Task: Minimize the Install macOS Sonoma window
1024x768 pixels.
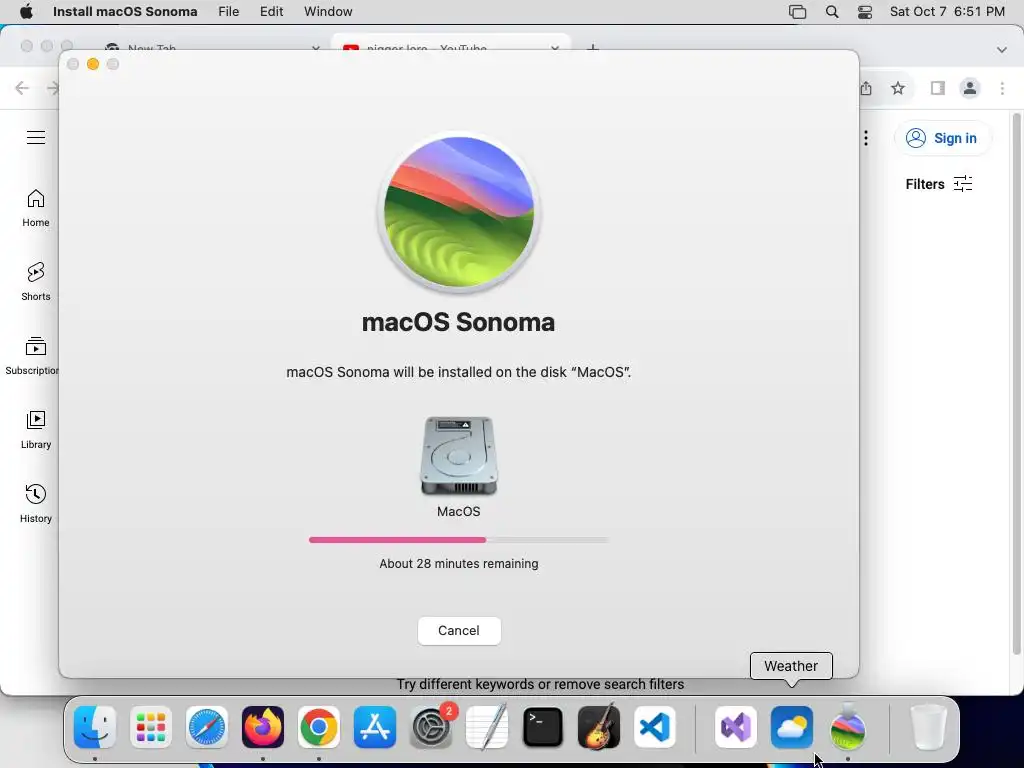Action: pos(93,64)
